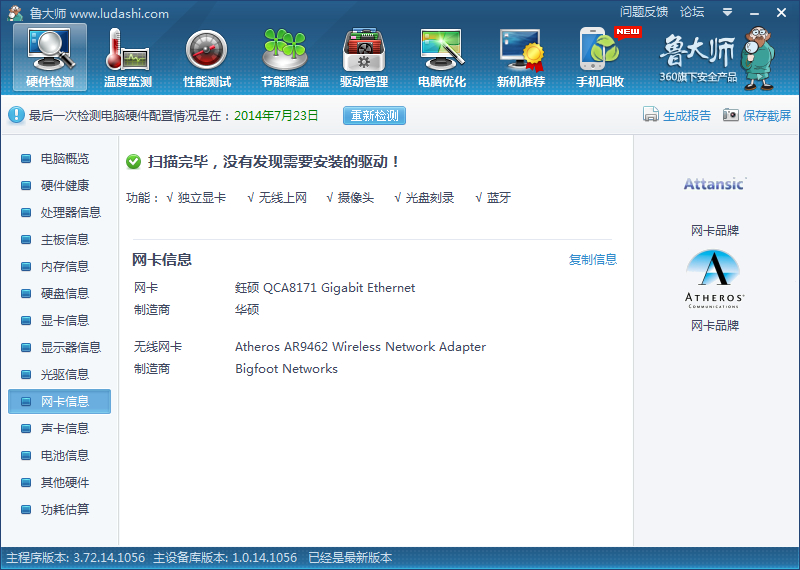The width and height of the screenshot is (800, 570).
Task: Open the 新机推荐 icon with medal
Action: click(x=521, y=57)
